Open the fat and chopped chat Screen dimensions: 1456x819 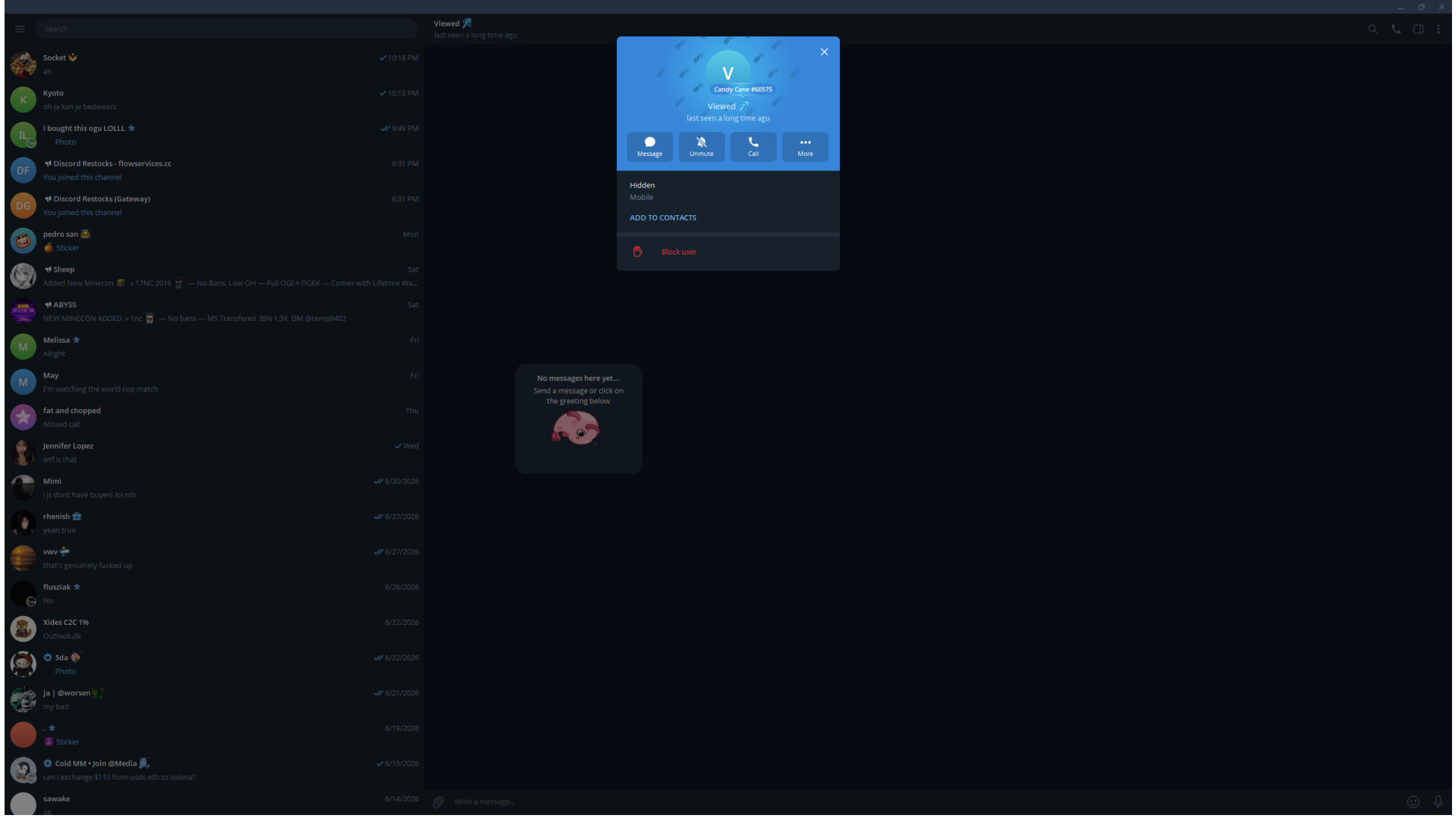click(214, 418)
